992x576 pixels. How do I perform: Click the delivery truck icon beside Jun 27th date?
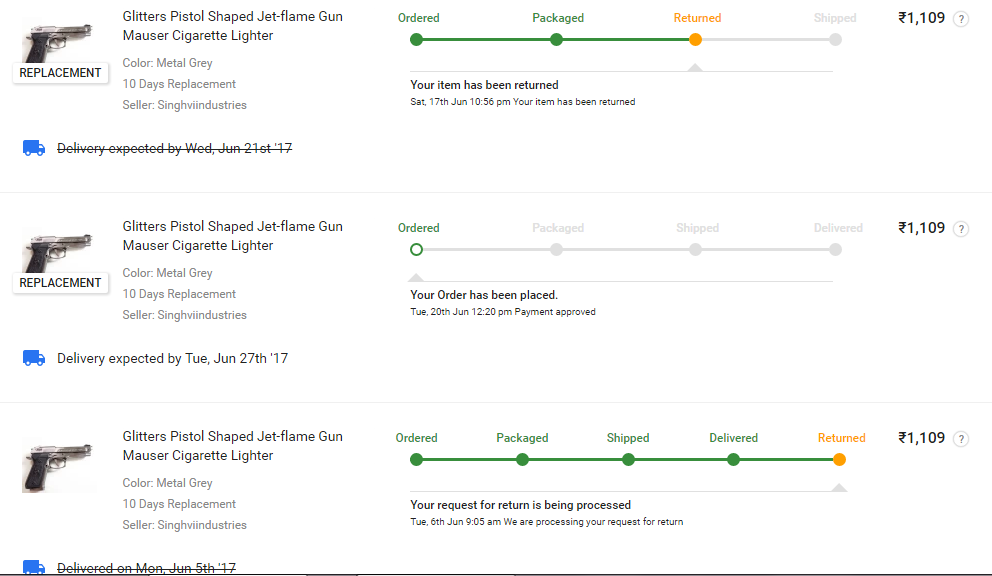point(34,358)
